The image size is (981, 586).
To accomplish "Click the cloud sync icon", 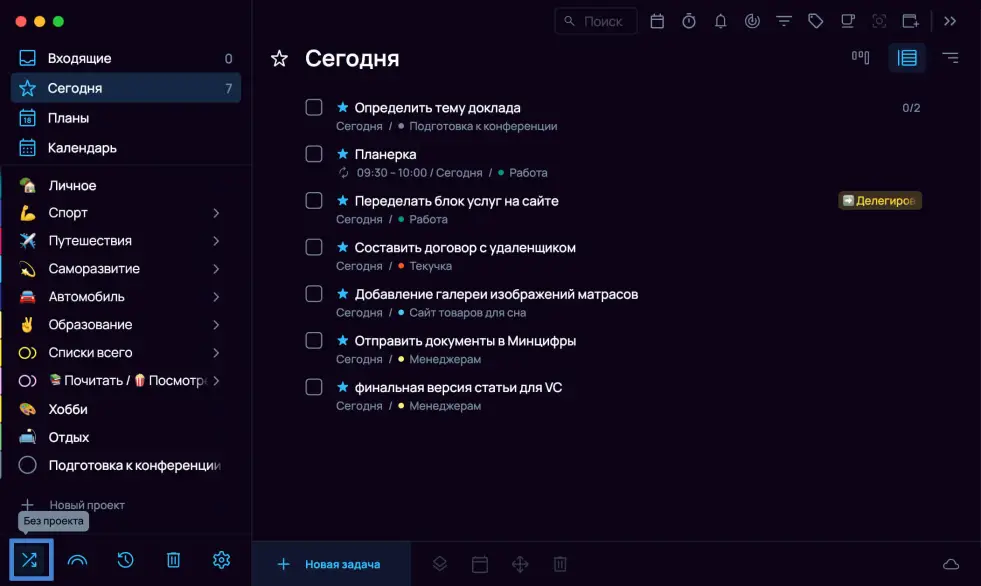I will (x=951, y=565).
